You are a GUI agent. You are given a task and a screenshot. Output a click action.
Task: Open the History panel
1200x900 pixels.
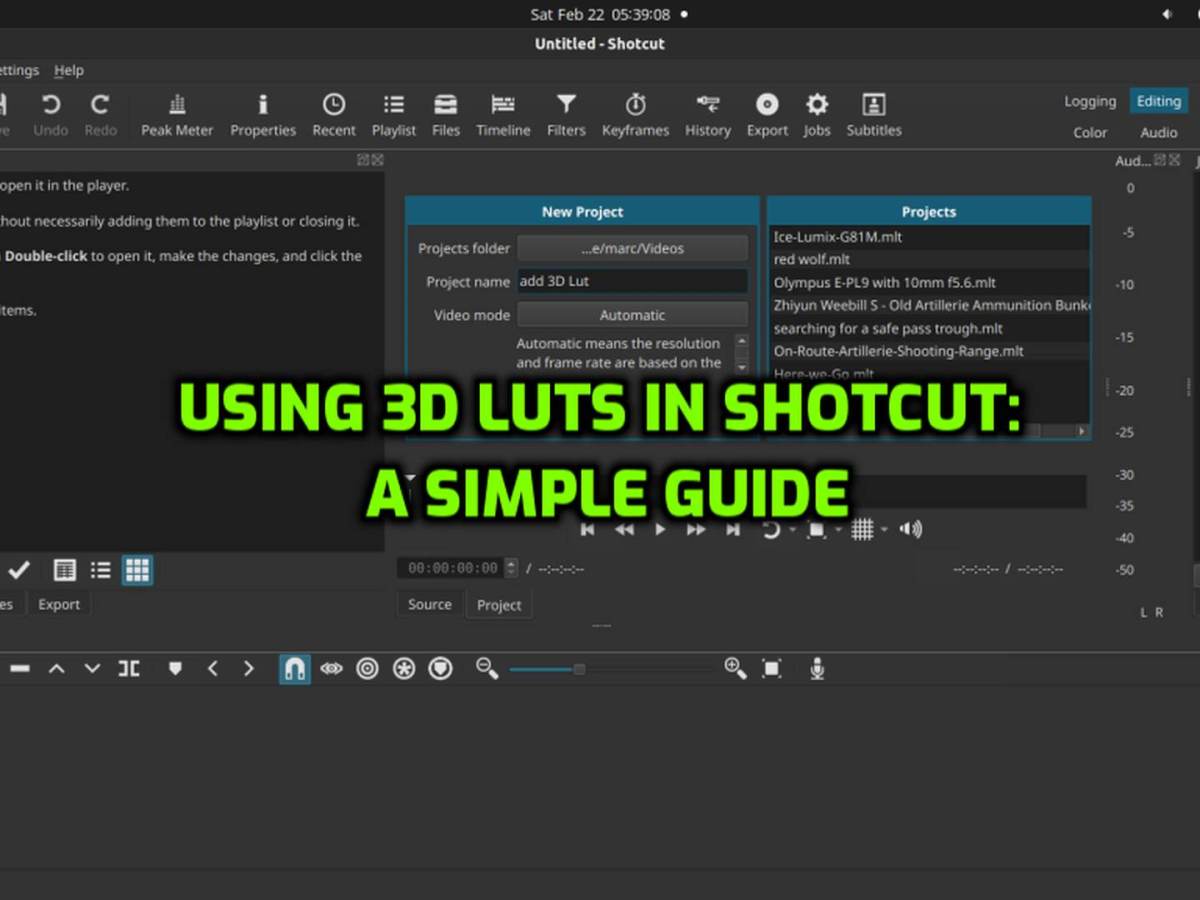pos(708,114)
